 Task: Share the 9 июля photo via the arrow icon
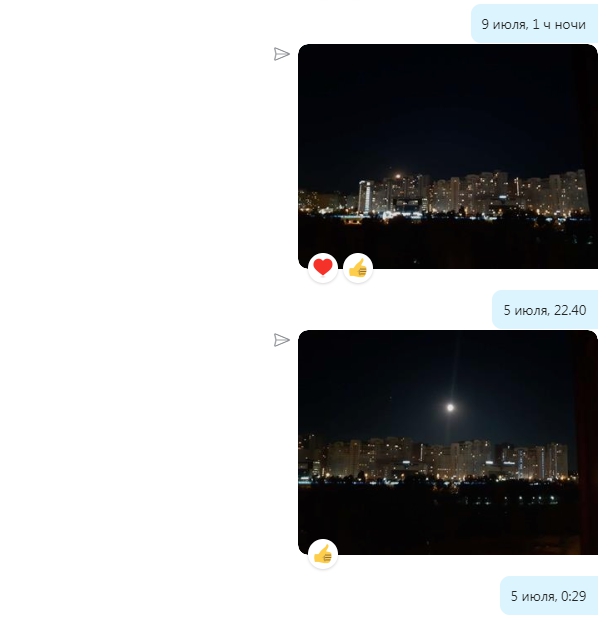281,54
